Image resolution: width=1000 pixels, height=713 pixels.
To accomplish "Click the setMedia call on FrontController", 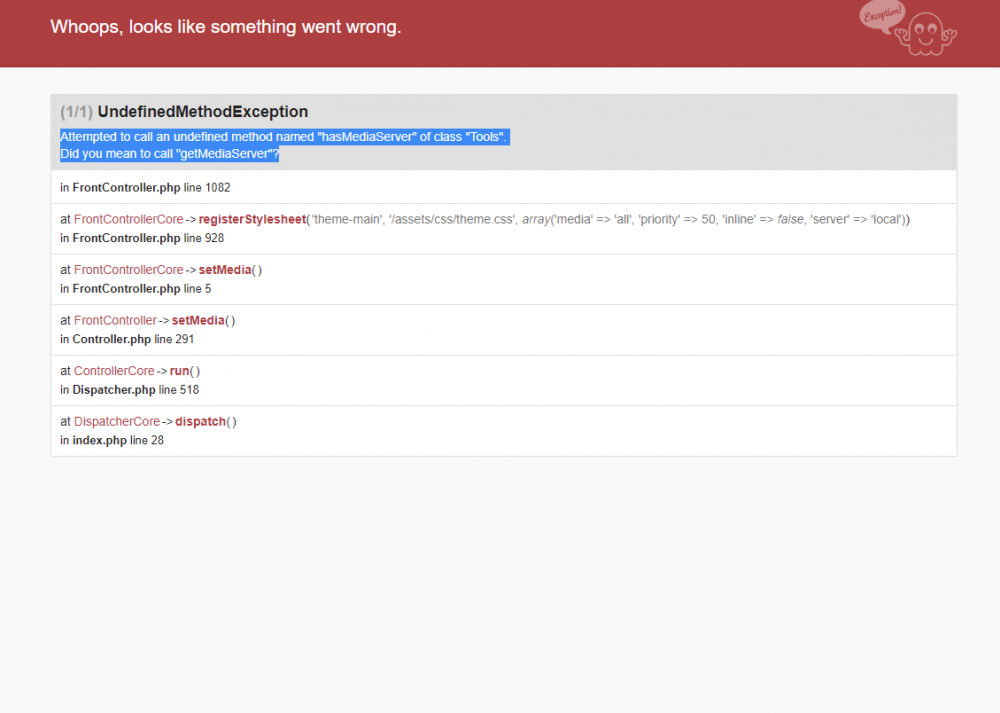I will [198, 320].
